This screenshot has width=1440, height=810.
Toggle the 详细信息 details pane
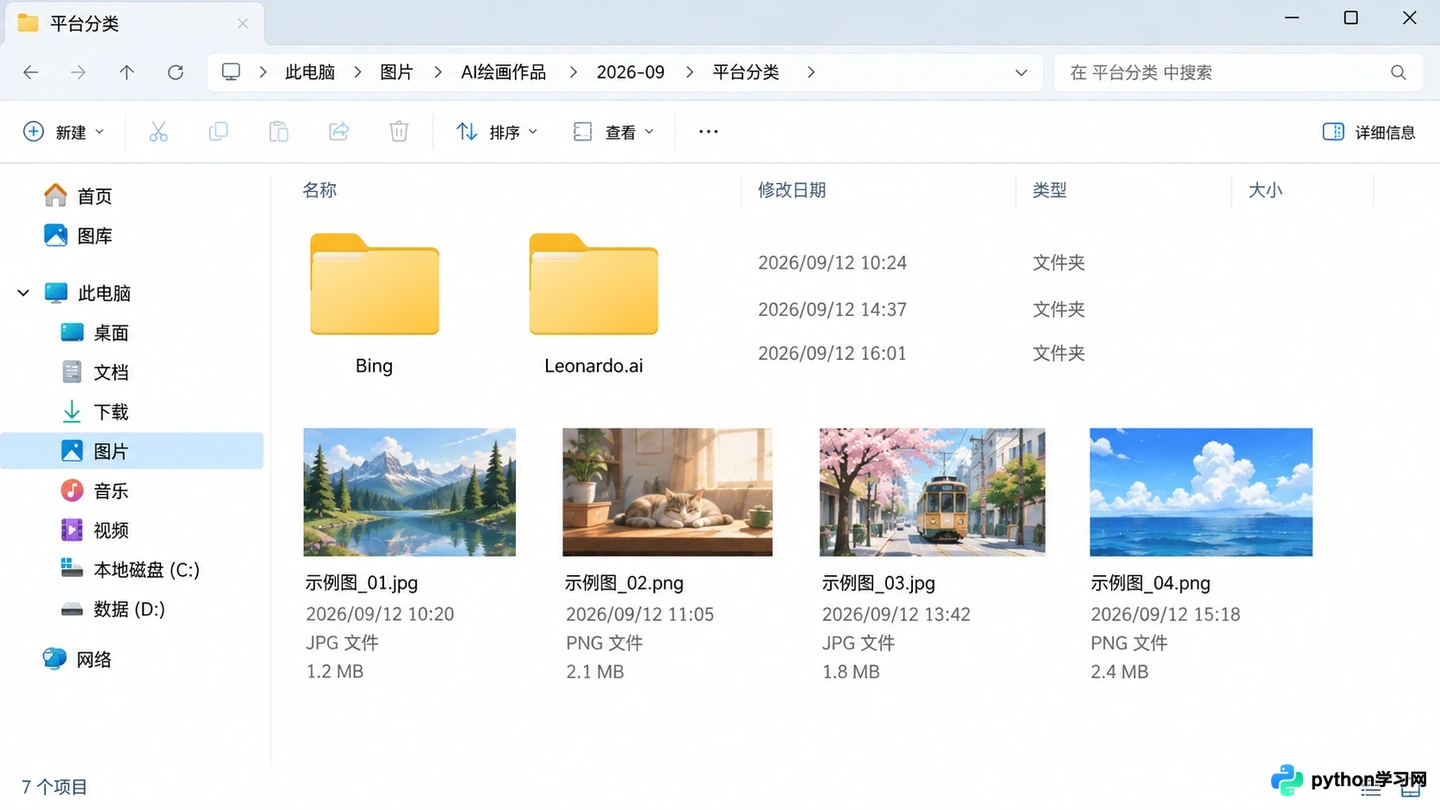click(1369, 132)
